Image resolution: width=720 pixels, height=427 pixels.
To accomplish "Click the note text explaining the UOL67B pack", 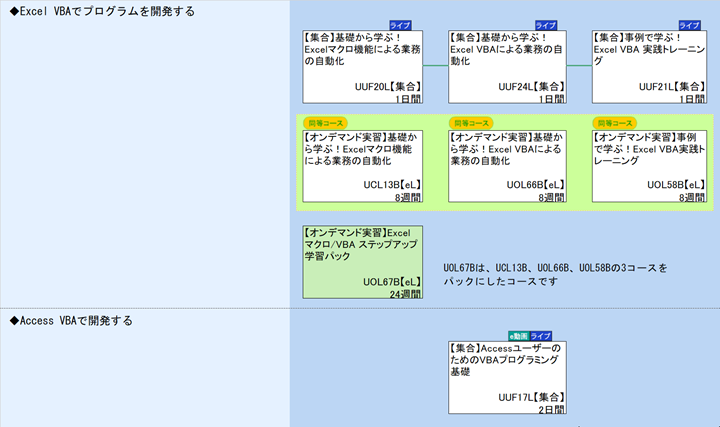I will [554, 275].
